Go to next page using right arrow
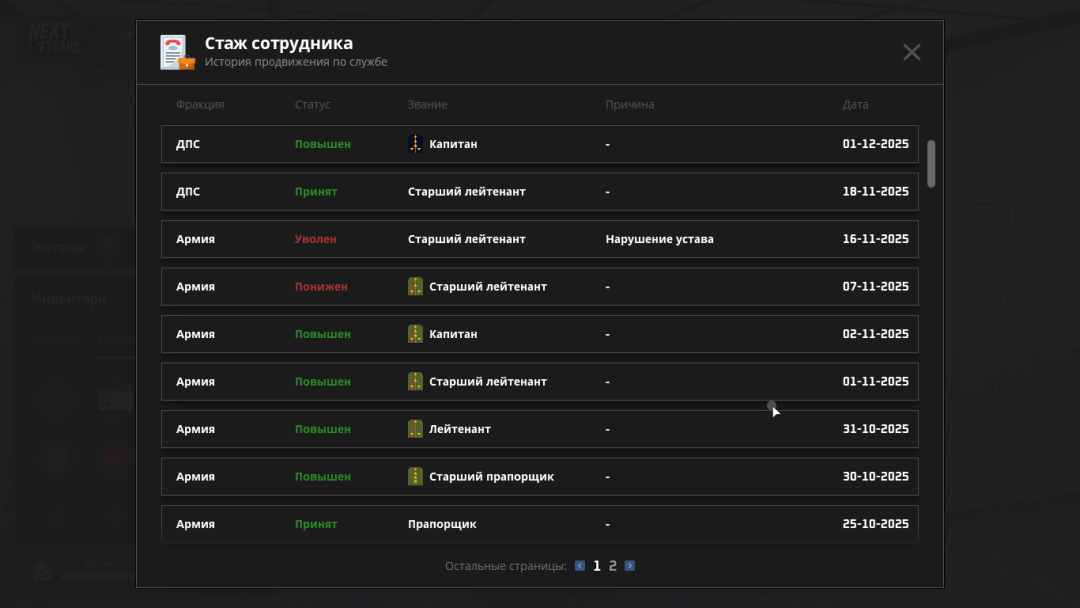 (x=630, y=566)
